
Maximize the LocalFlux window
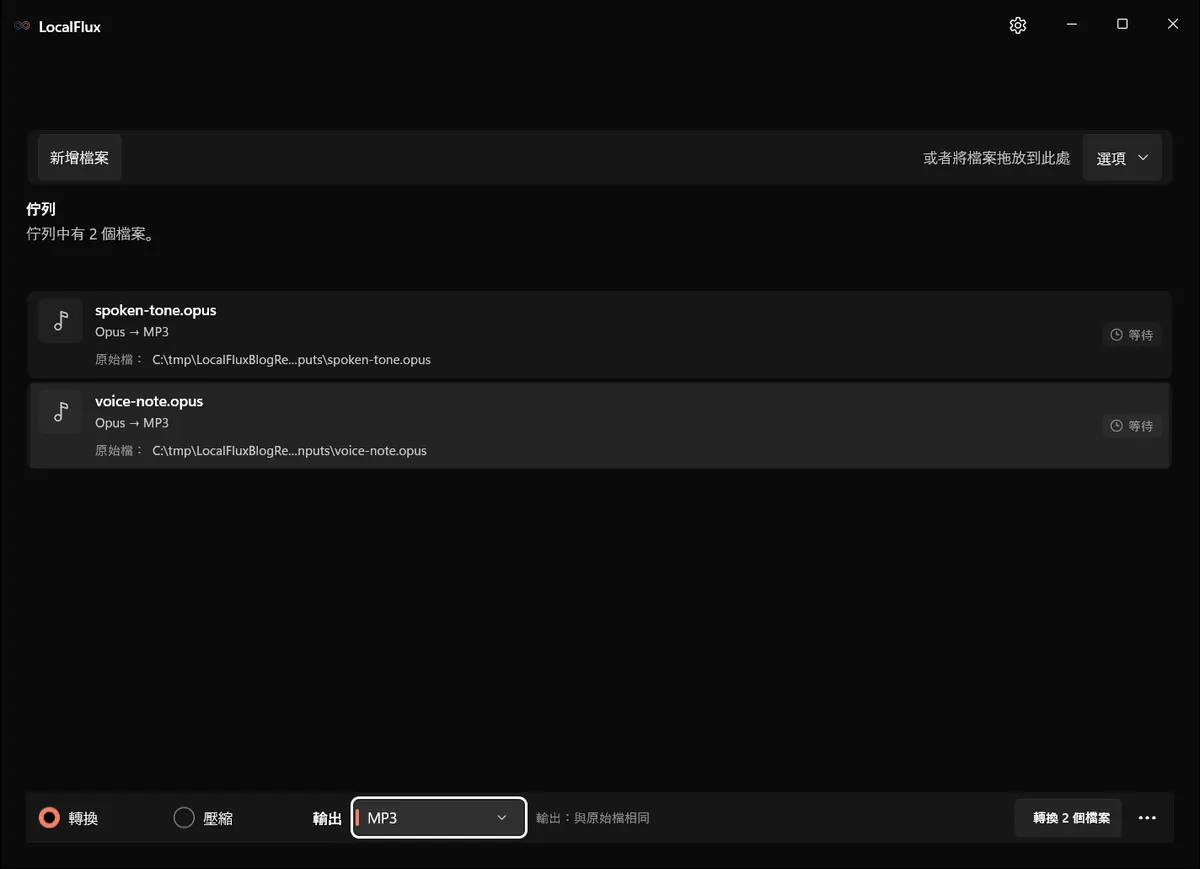[1122, 24]
